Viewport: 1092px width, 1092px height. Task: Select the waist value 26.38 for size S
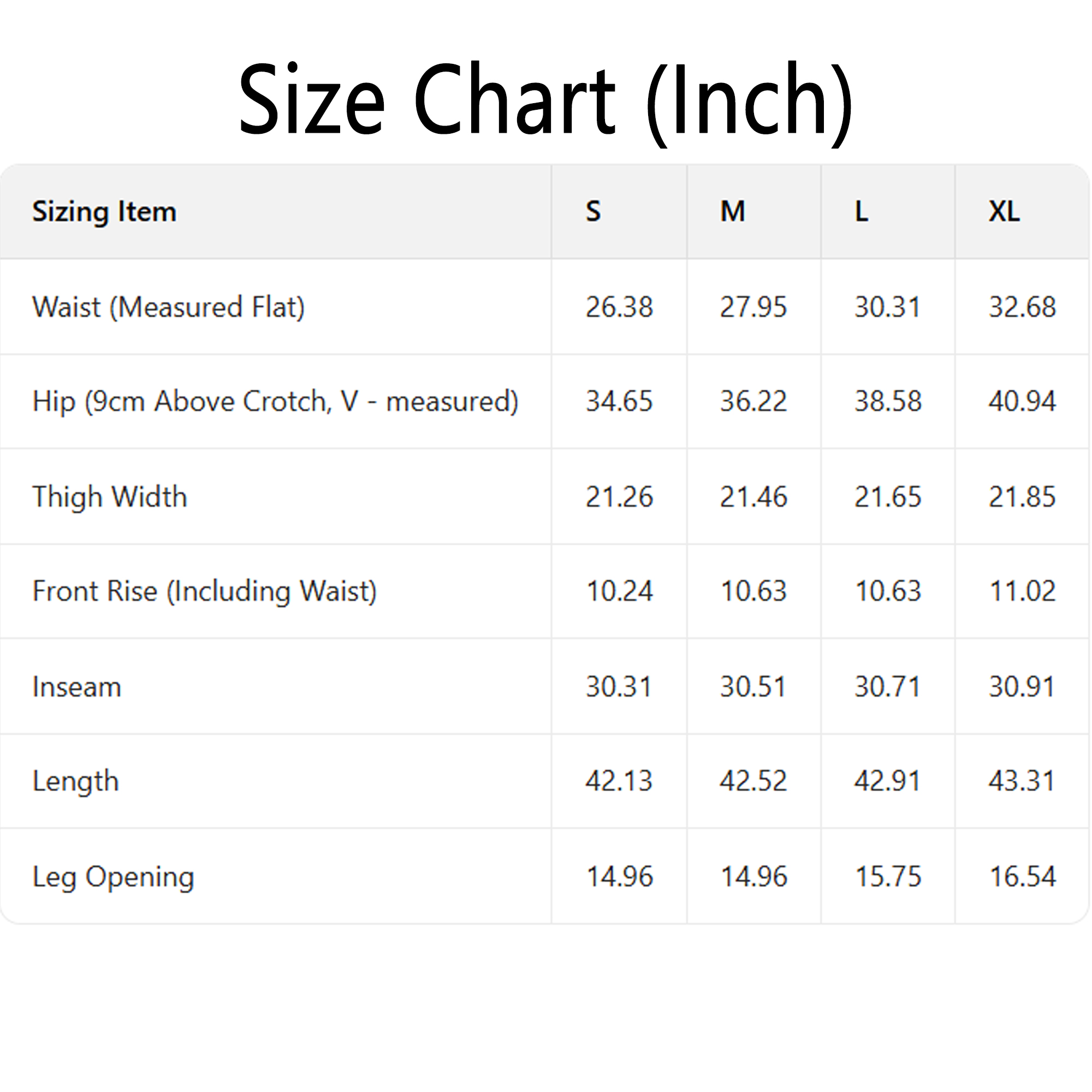click(x=617, y=307)
